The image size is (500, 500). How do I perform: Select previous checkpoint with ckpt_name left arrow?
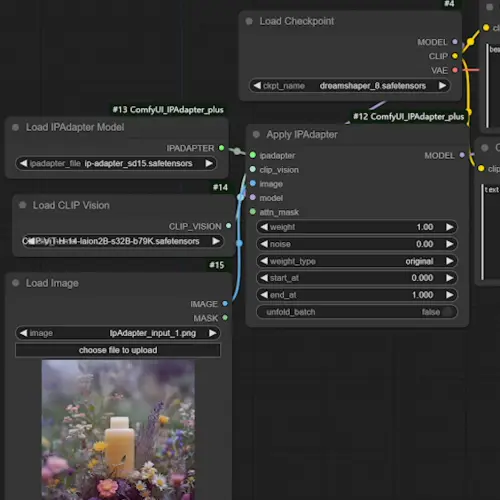coord(257,86)
